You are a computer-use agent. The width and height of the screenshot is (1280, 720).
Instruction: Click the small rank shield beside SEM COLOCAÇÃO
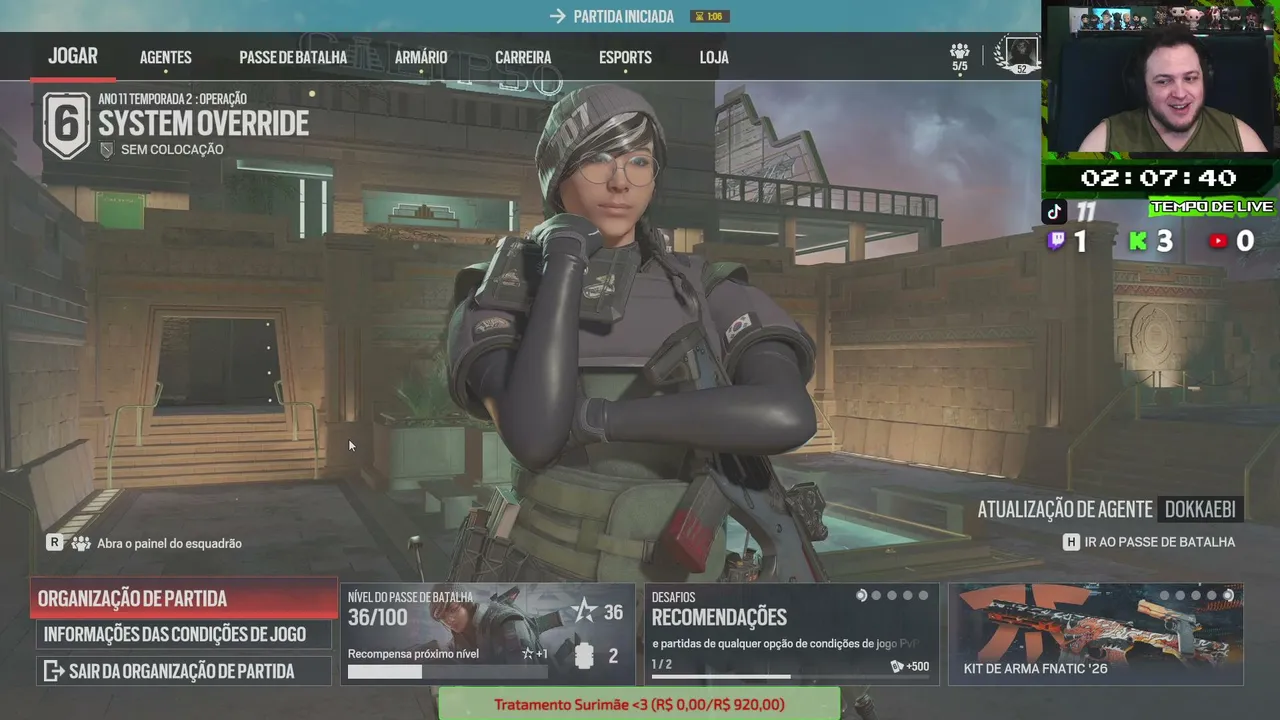pos(107,150)
